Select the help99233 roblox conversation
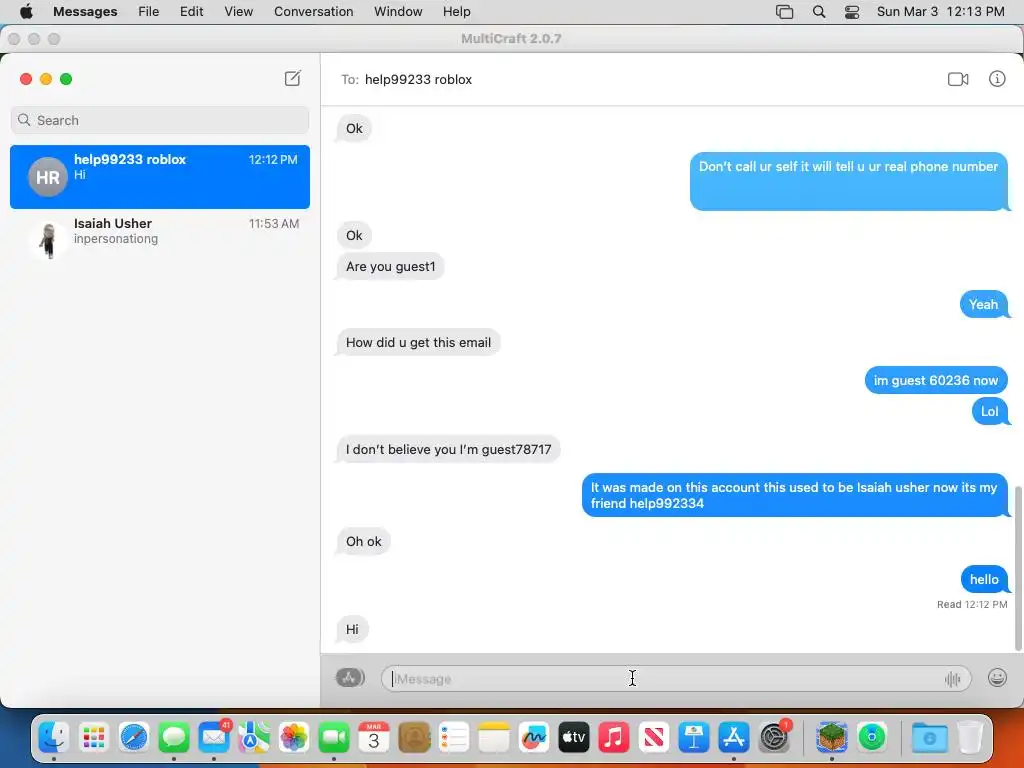Image resolution: width=1024 pixels, height=768 pixels. click(x=159, y=177)
